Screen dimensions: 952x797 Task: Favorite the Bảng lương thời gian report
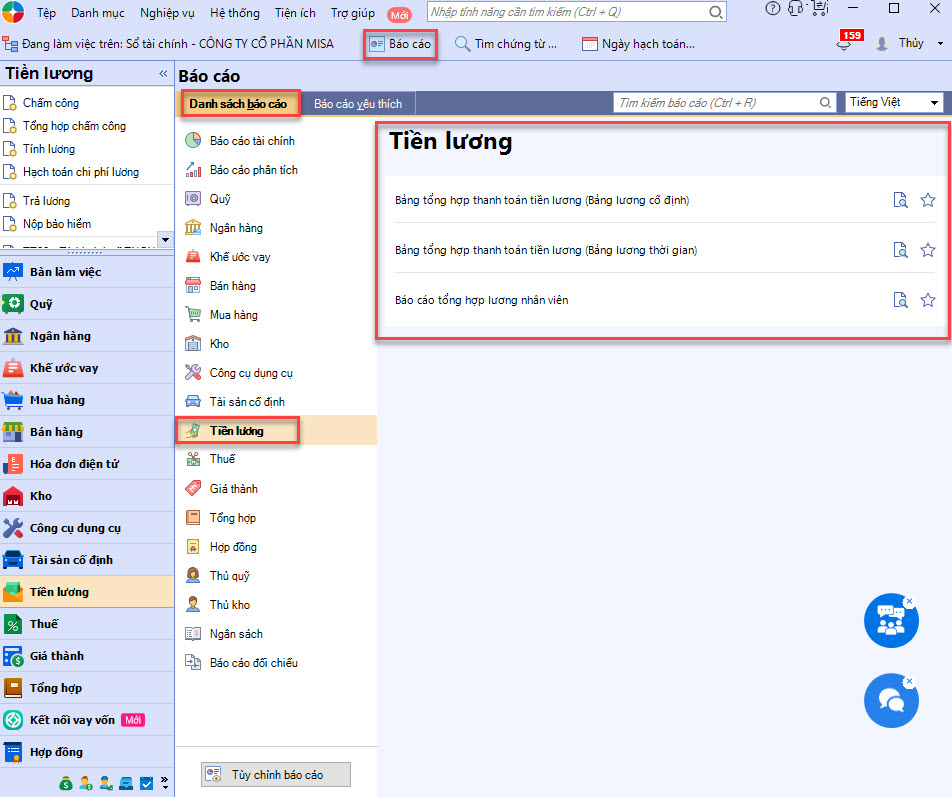(928, 250)
